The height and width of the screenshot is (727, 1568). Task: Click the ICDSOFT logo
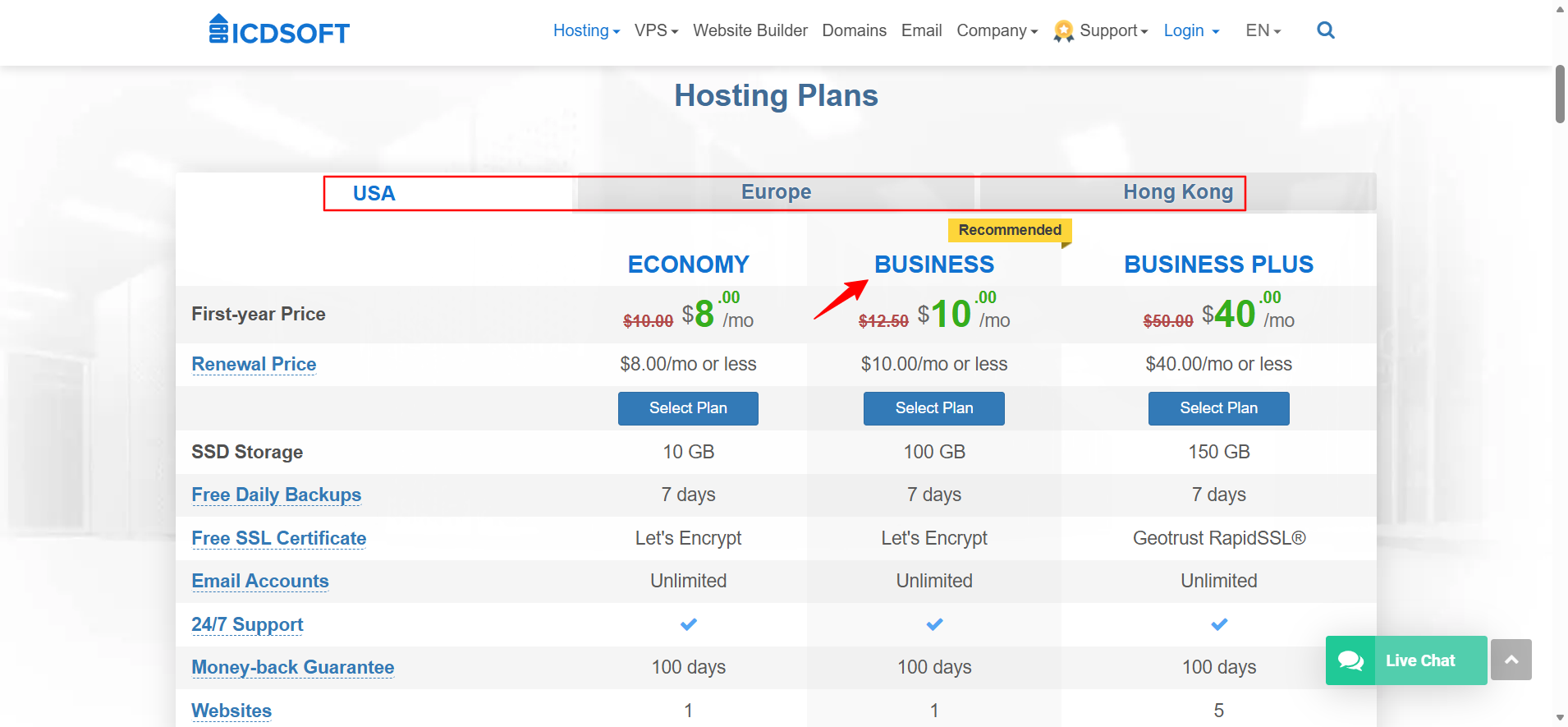[x=279, y=30]
